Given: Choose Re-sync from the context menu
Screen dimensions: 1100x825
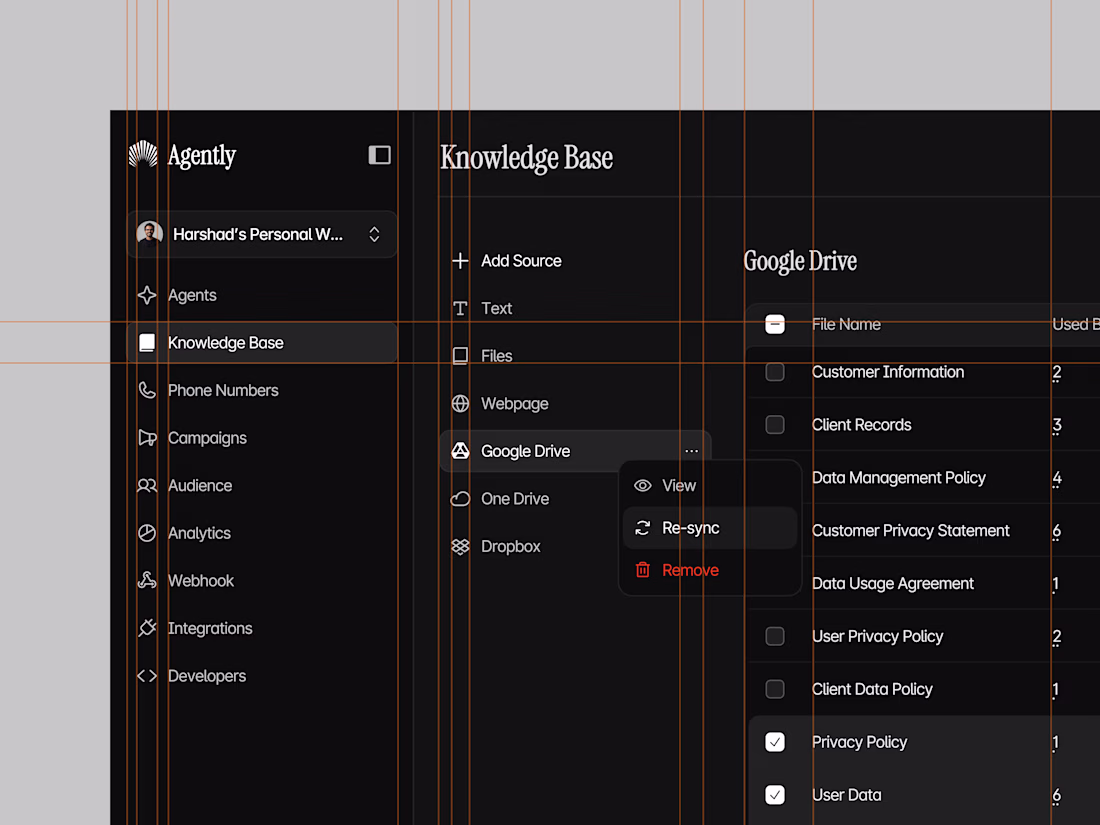Looking at the screenshot, I should 710,528.
